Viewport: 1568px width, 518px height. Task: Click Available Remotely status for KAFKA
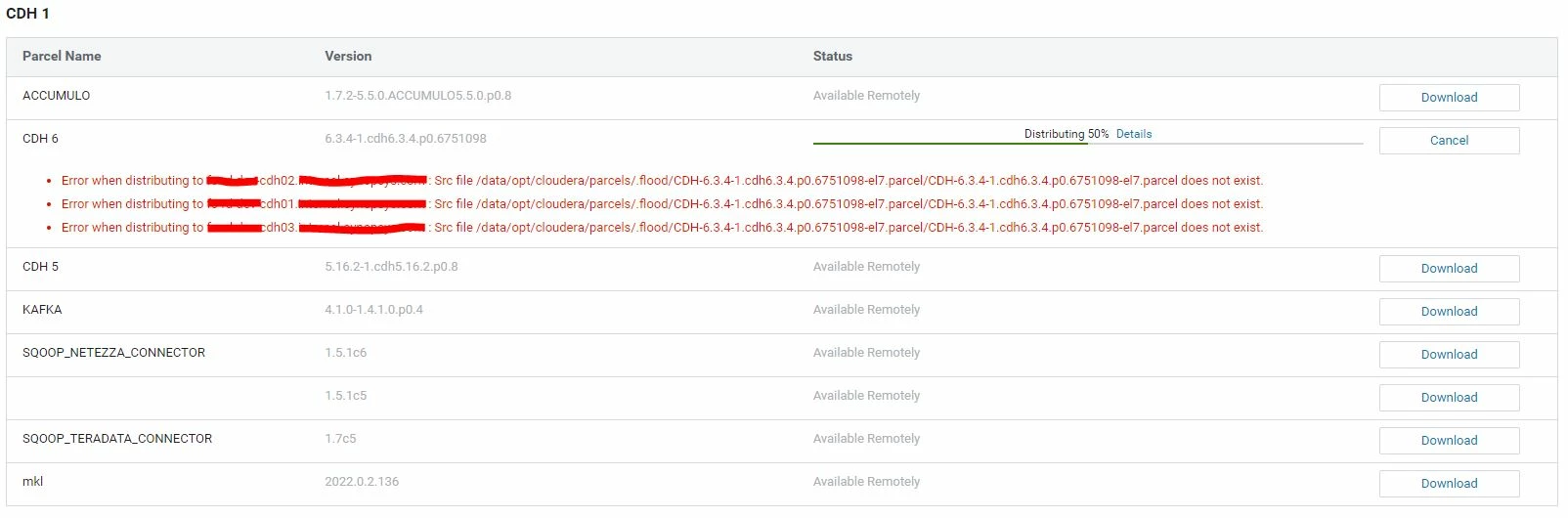pyautogui.click(x=866, y=310)
